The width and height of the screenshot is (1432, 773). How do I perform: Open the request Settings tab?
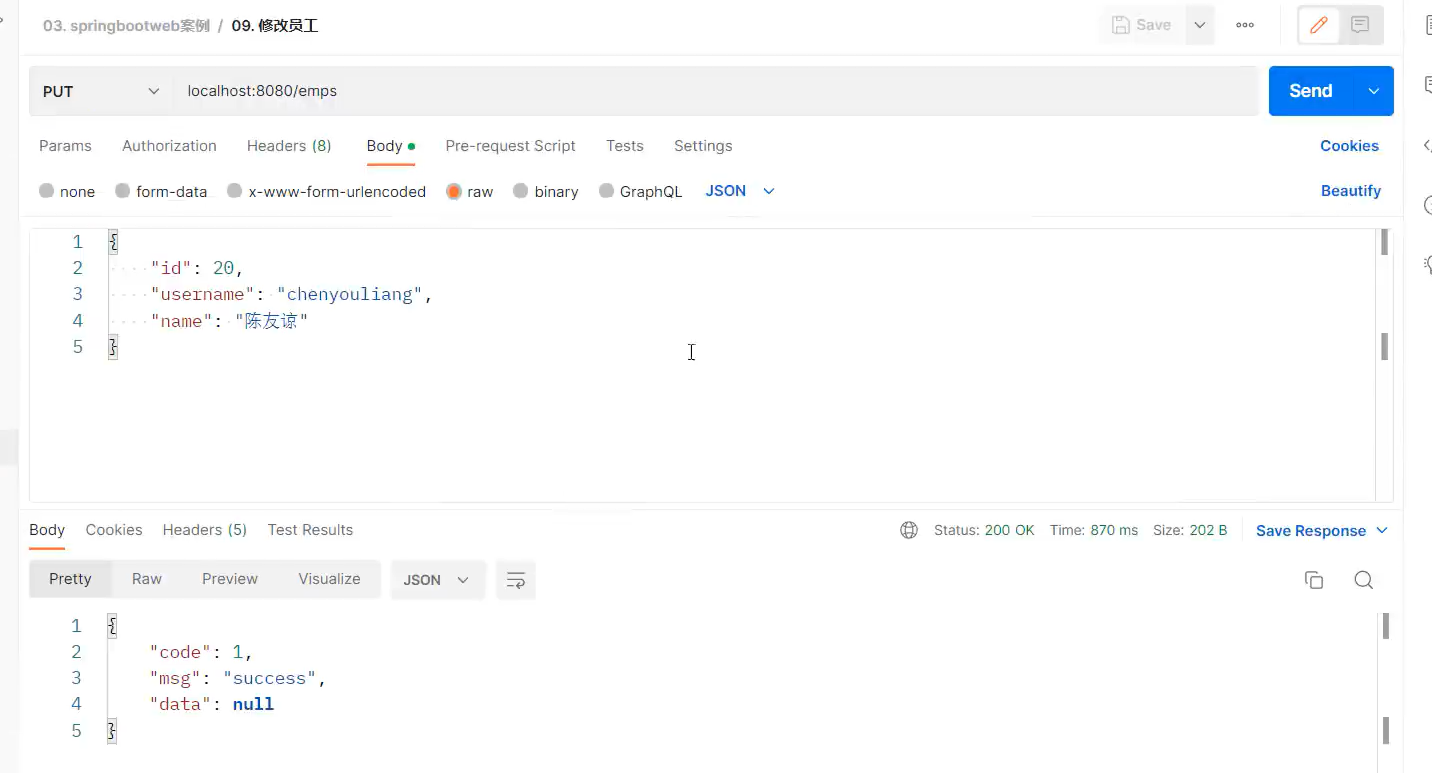[x=703, y=146]
